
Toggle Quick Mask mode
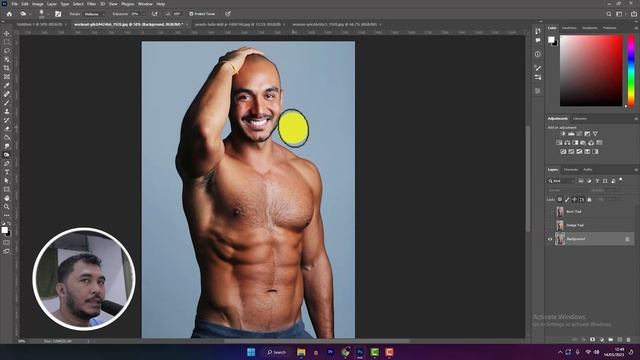pyautogui.click(x=7, y=242)
